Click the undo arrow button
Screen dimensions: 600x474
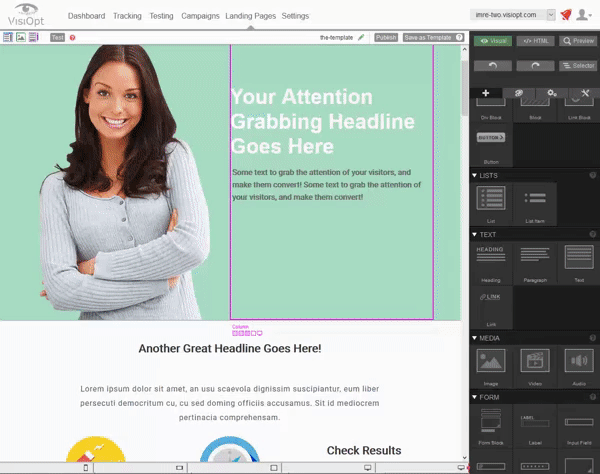[492, 65]
